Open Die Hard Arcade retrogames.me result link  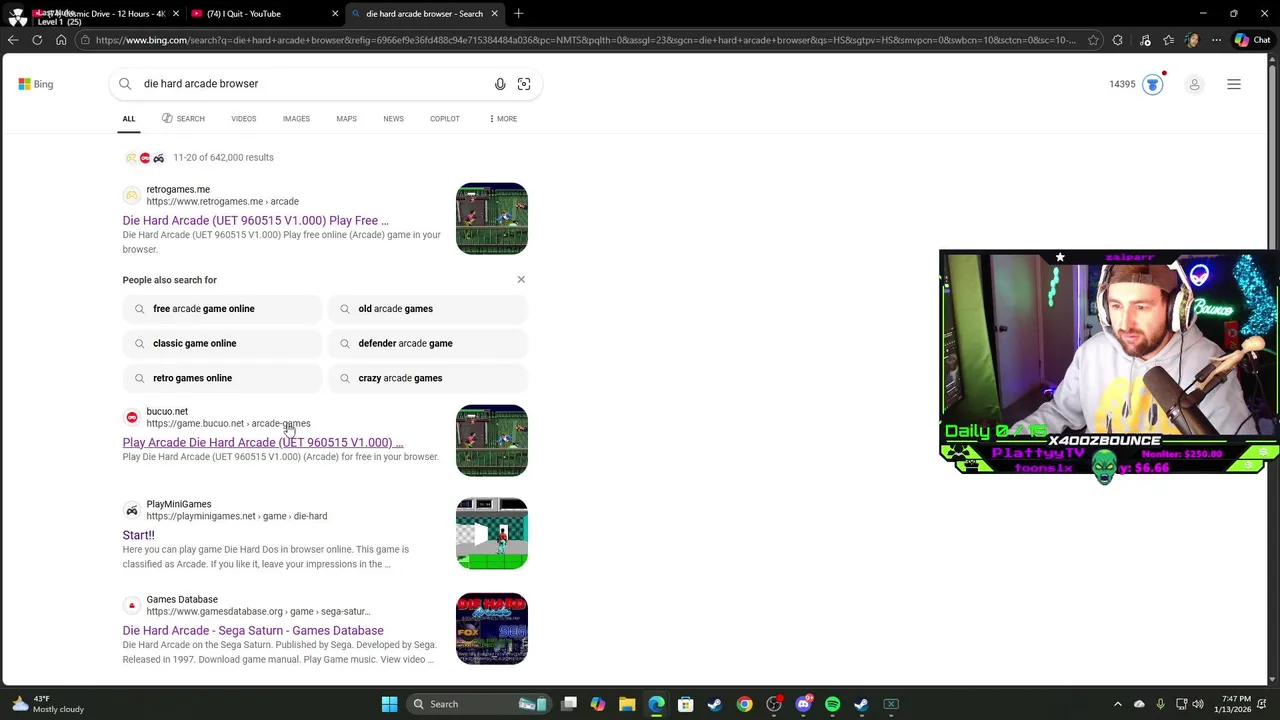(x=255, y=220)
